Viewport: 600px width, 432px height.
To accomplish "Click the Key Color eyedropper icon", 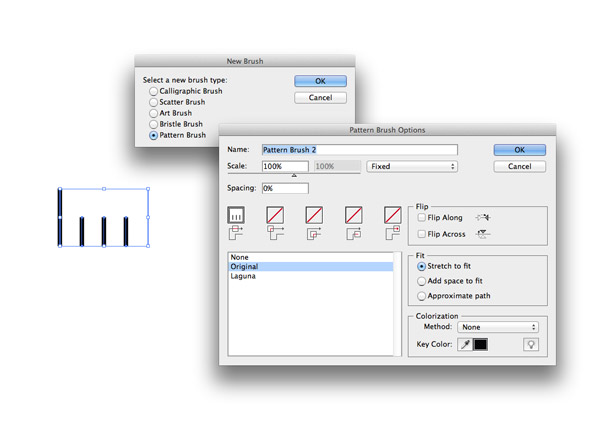I will [465, 344].
